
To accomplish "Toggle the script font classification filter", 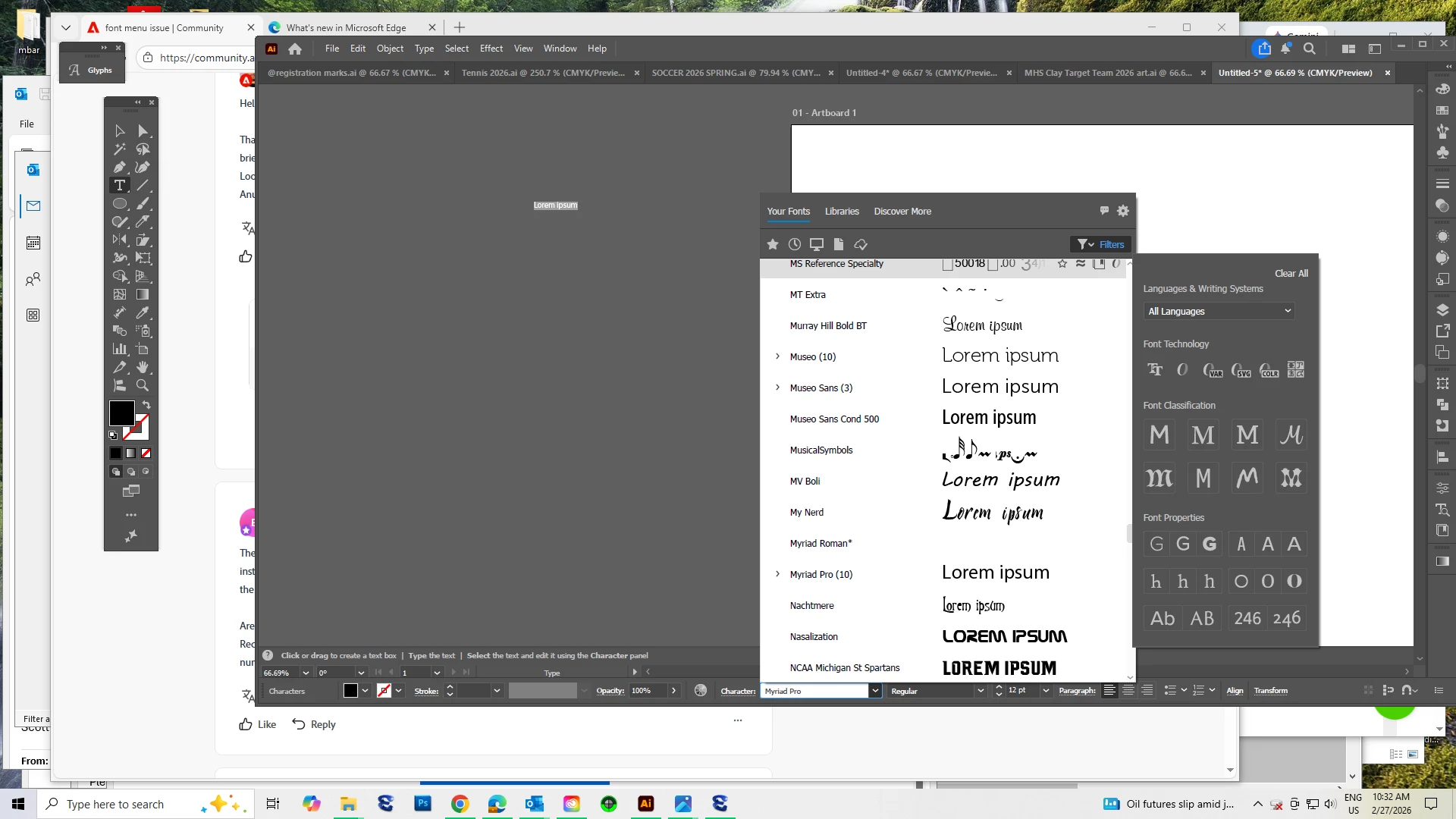I will click(1291, 435).
